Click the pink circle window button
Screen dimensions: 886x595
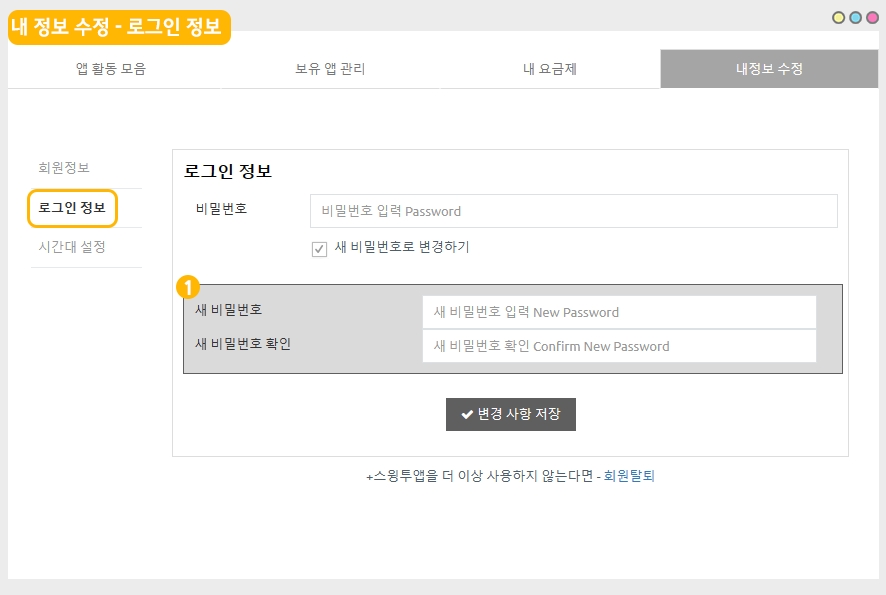[x=871, y=18]
